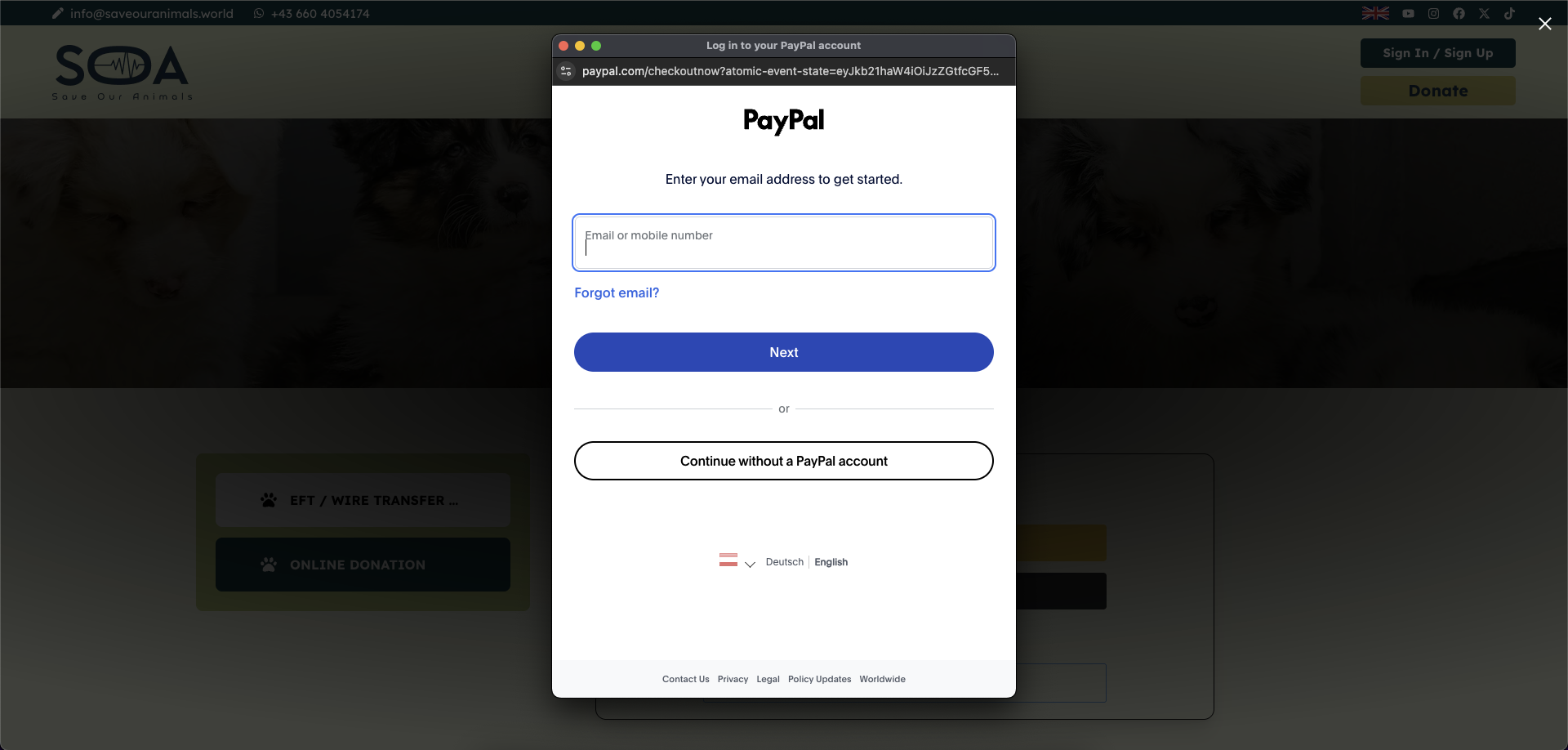Screen dimensions: 1568x750
Task: Open the TikTok social icon
Action: pyautogui.click(x=1509, y=13)
